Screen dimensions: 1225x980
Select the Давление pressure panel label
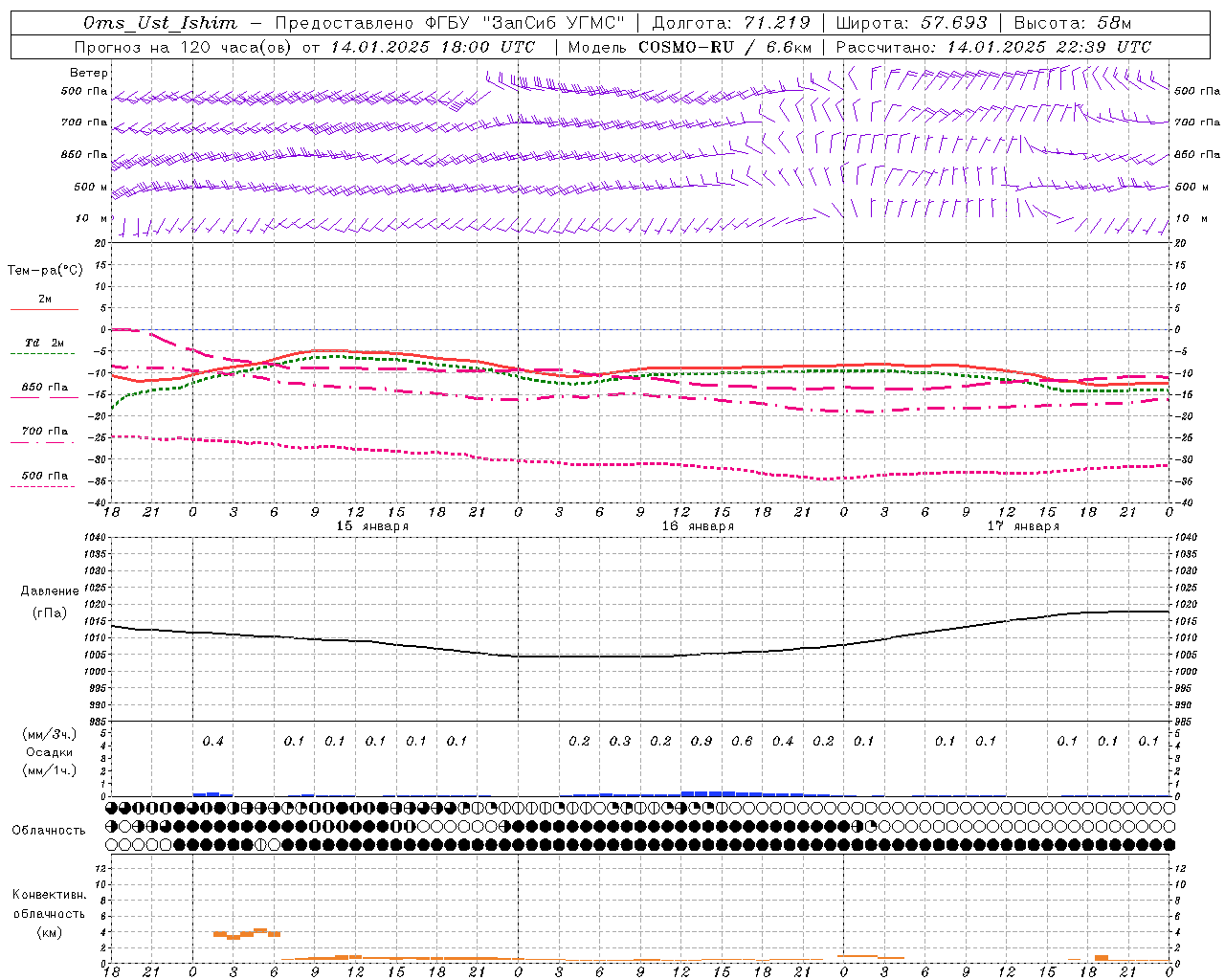click(x=50, y=591)
